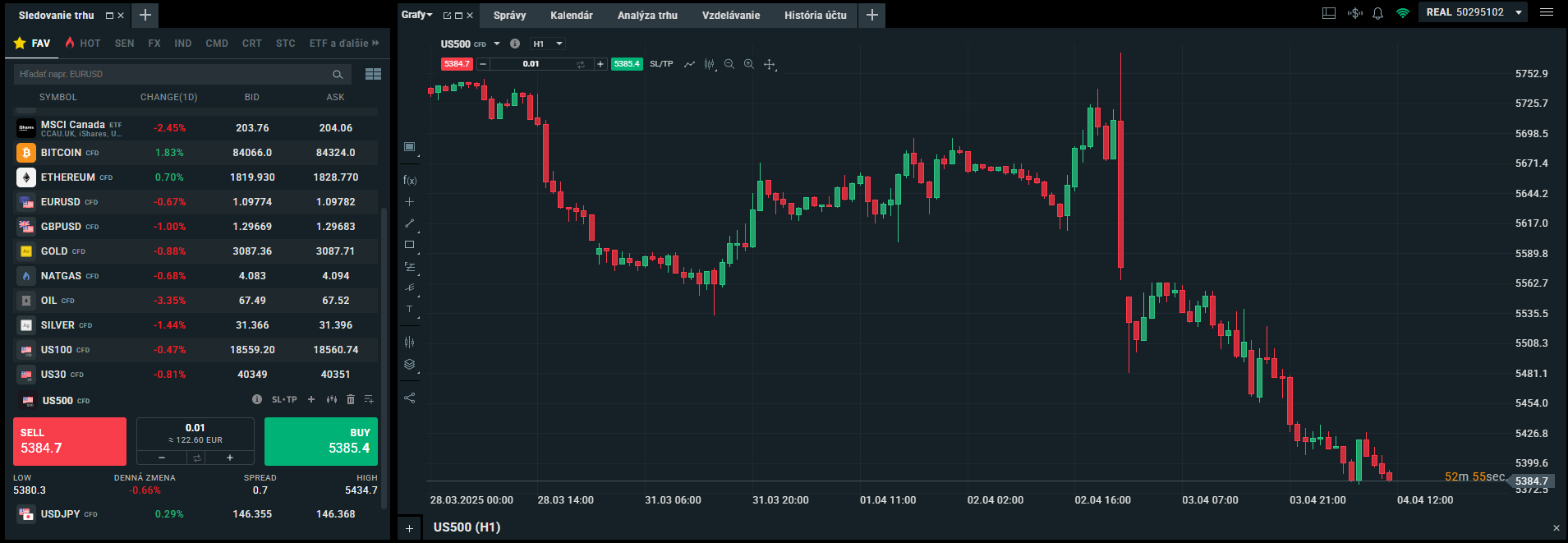Select the rectangle shape drawing tool
Image resolution: width=1568 pixels, height=543 pixels.
pyautogui.click(x=409, y=245)
